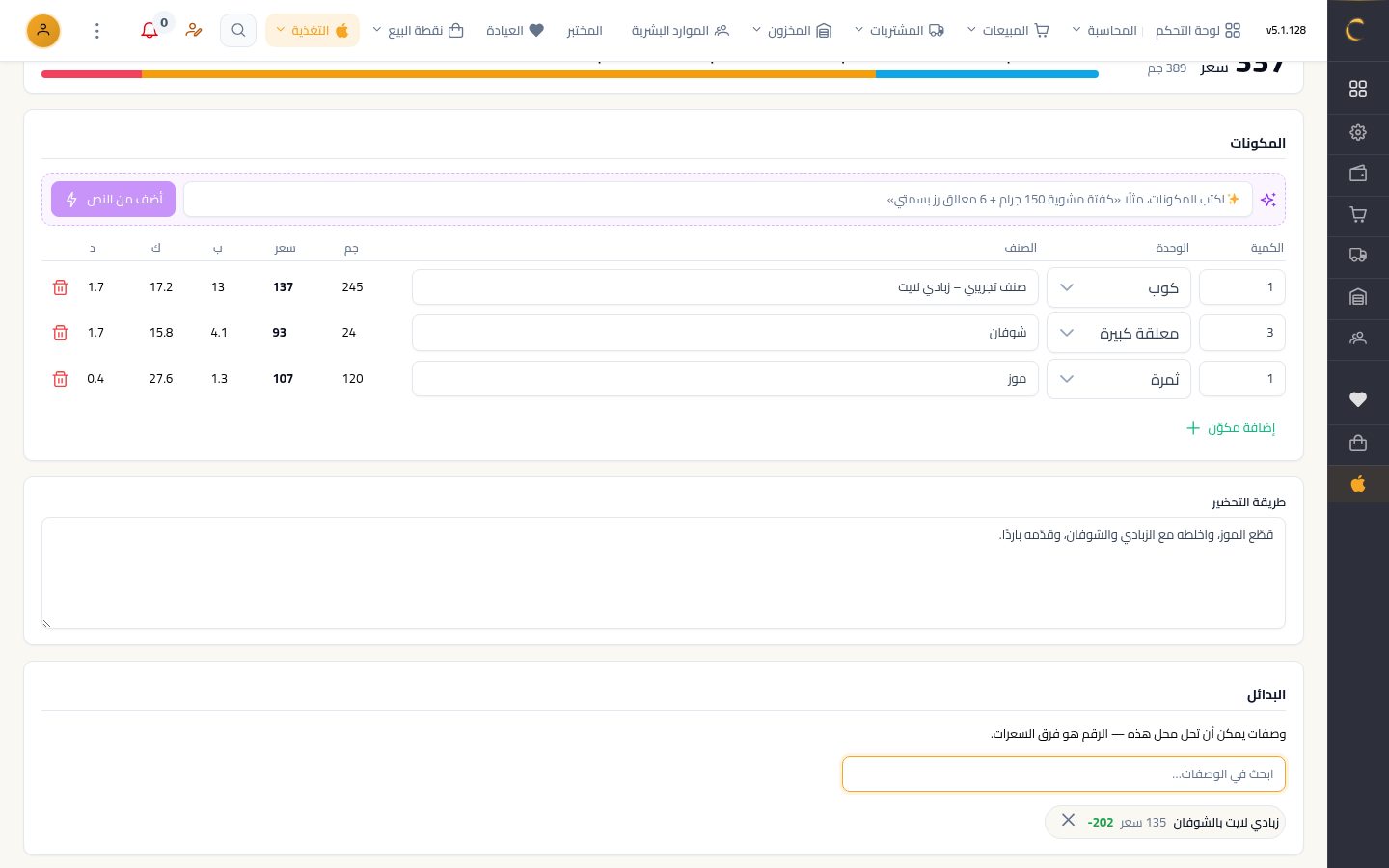Focus the recipe search field ابحث في الوصفات
The height and width of the screenshot is (868, 1389).
(x=1064, y=773)
